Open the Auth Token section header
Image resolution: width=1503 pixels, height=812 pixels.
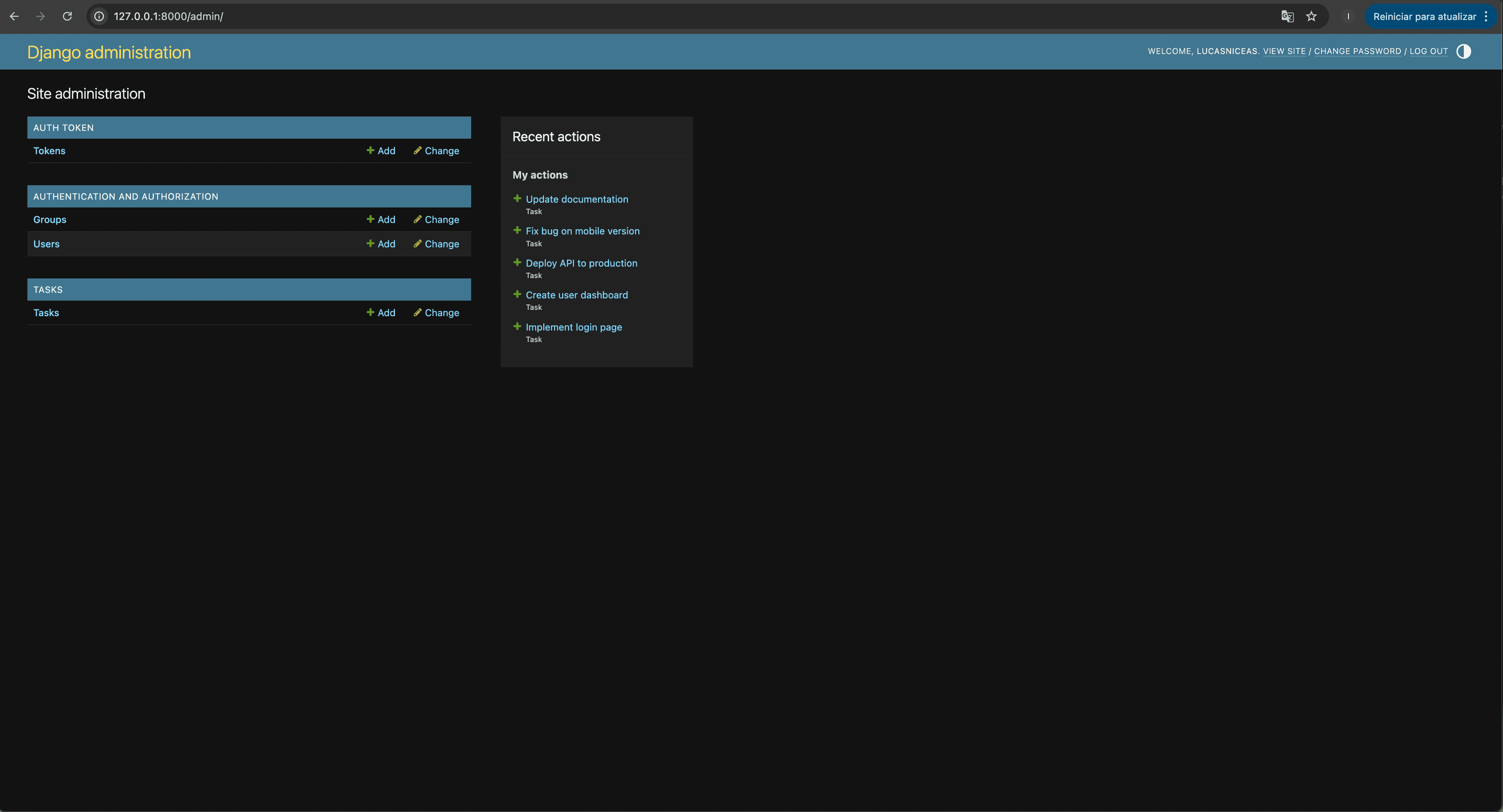63,128
